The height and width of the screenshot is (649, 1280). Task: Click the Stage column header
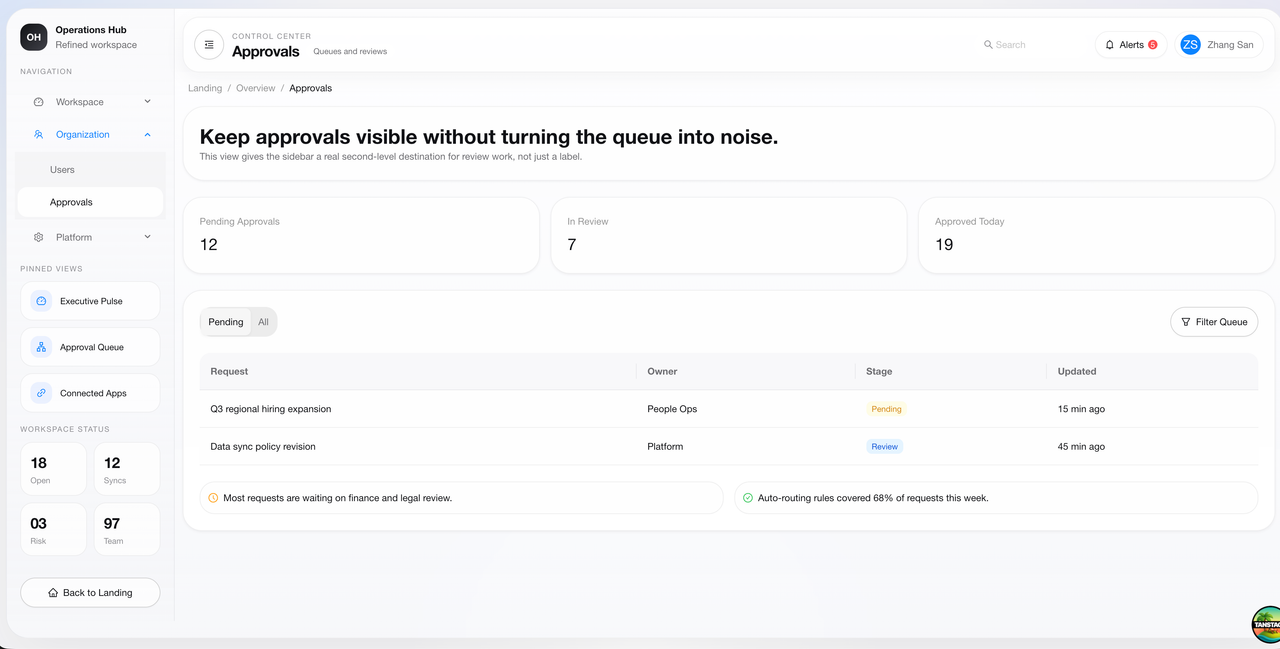point(951,371)
